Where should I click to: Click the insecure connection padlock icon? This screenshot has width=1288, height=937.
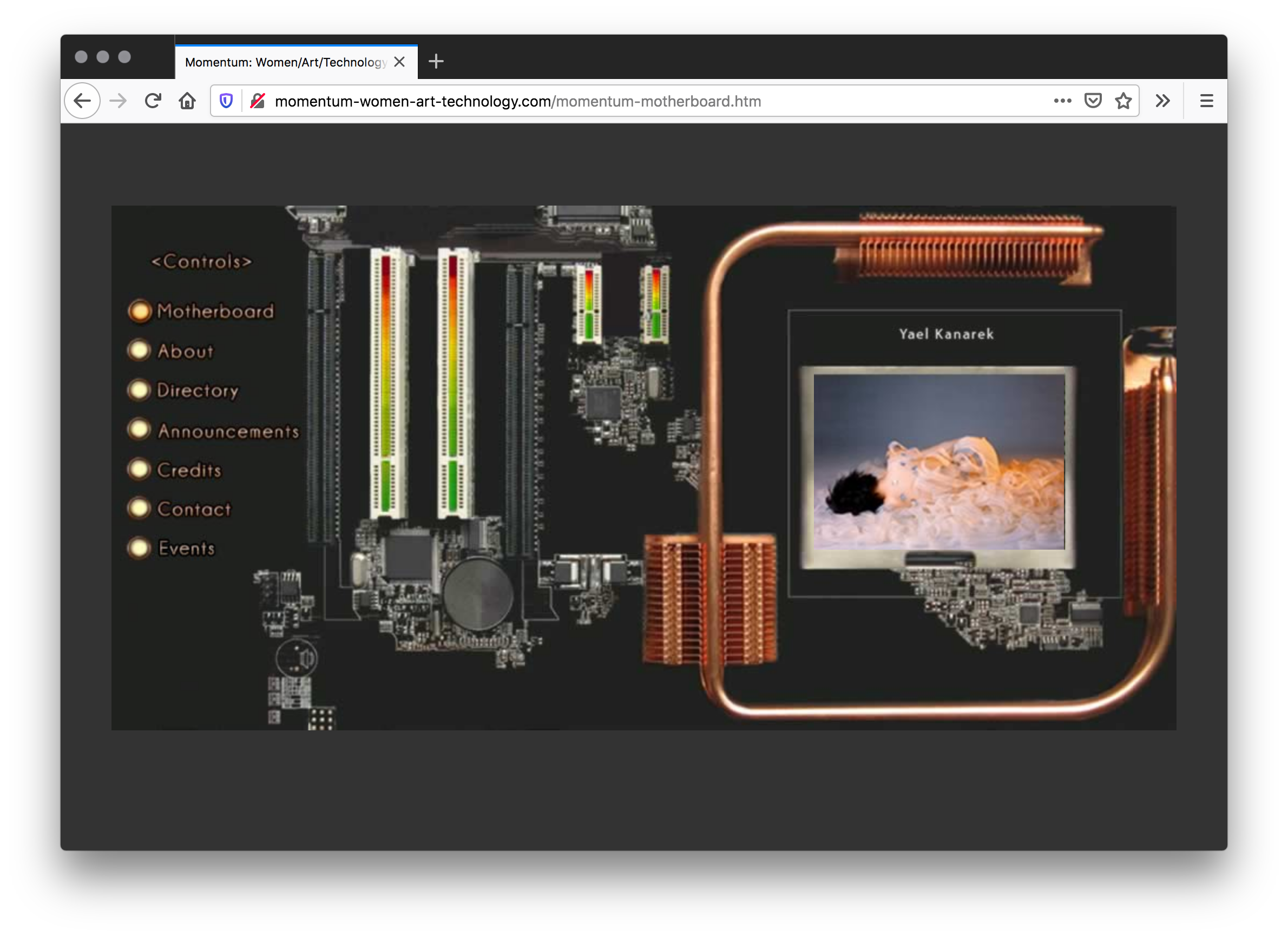click(258, 101)
